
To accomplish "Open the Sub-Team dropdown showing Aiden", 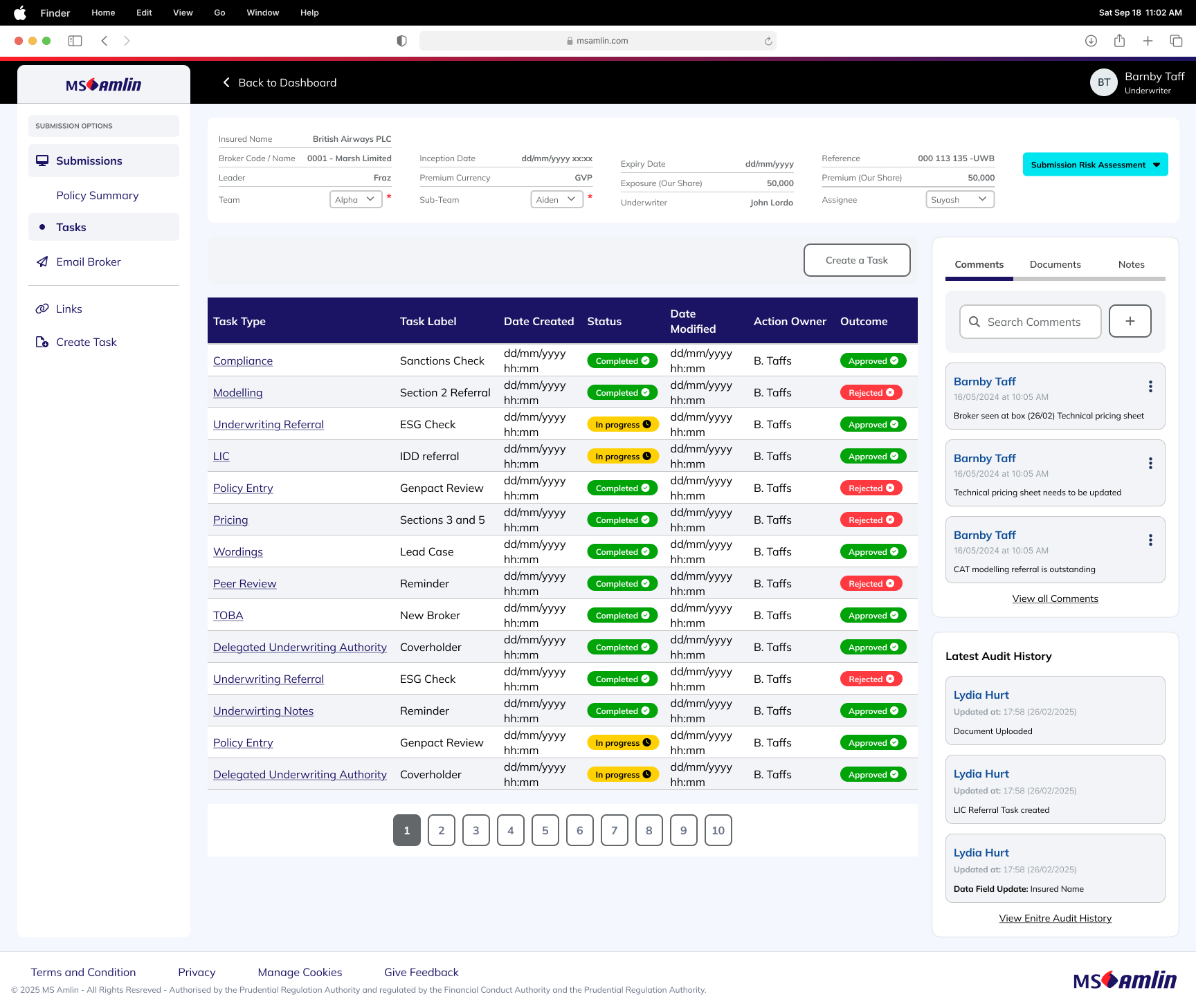I will [x=556, y=199].
